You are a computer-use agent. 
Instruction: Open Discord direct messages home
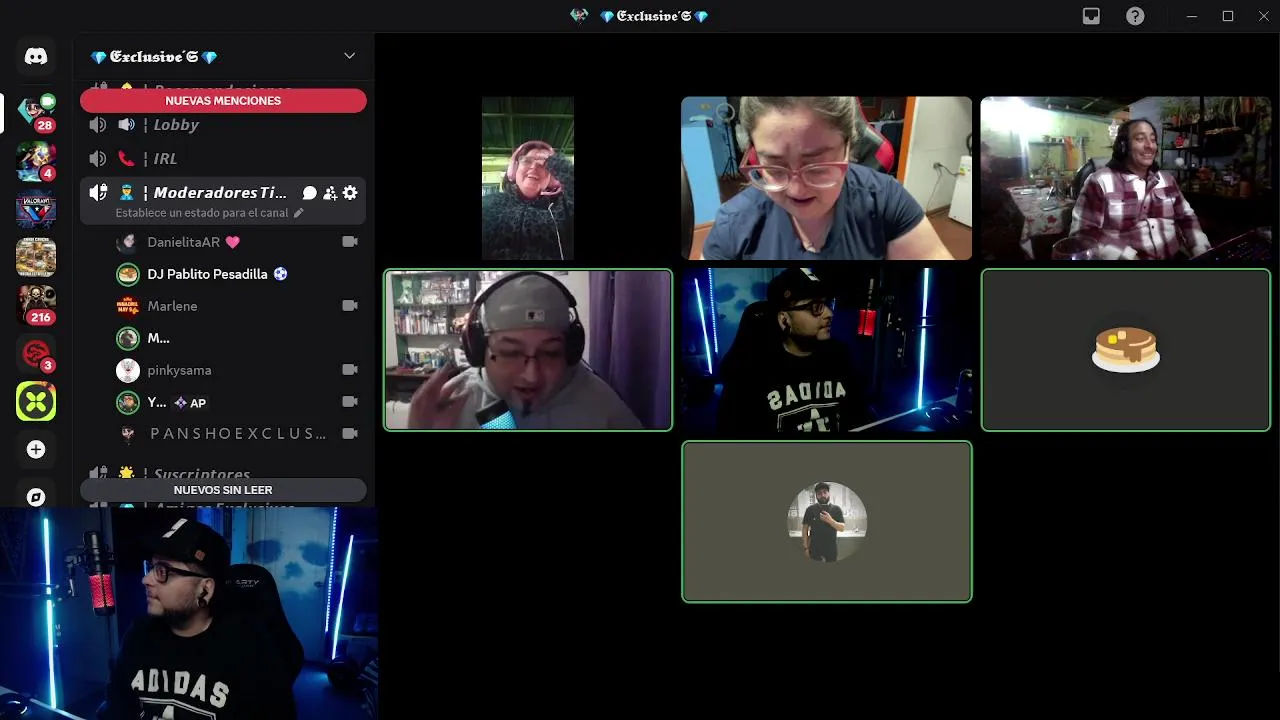pos(36,57)
